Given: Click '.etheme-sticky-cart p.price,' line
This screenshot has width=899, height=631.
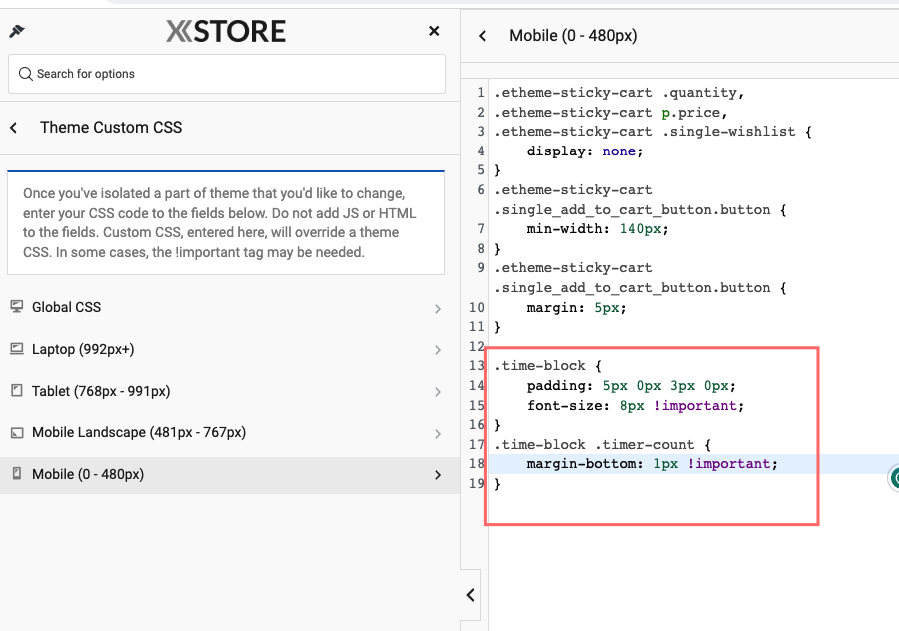Looking at the screenshot, I should pos(611,113).
